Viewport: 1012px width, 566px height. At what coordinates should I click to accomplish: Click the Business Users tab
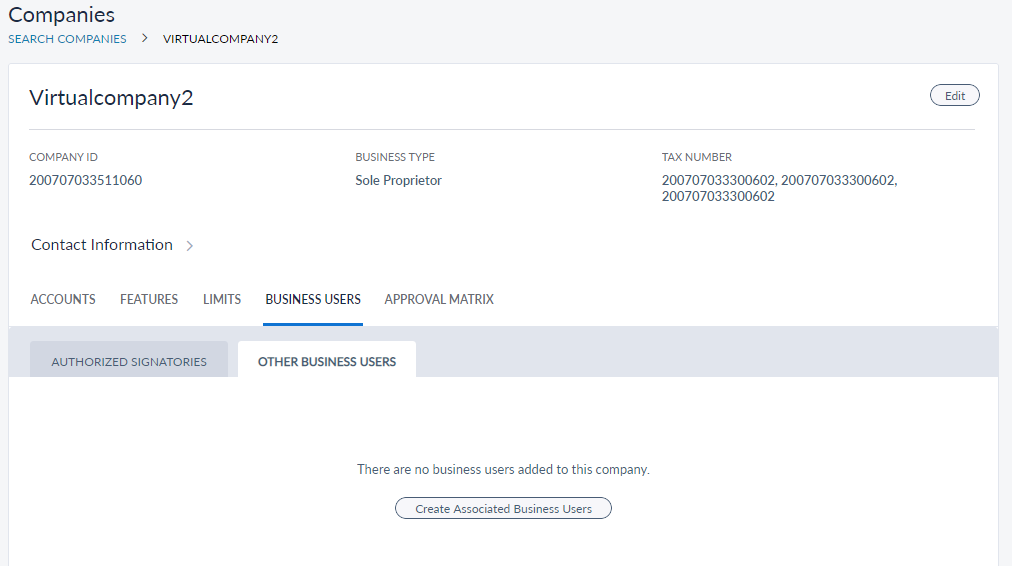[313, 299]
